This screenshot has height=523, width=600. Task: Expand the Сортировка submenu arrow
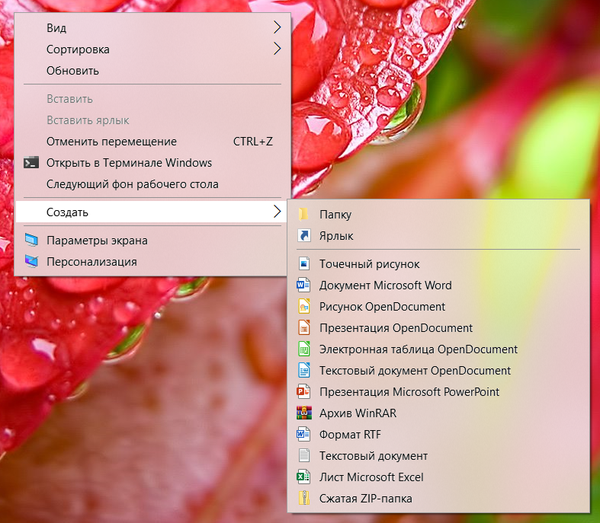pos(277,49)
